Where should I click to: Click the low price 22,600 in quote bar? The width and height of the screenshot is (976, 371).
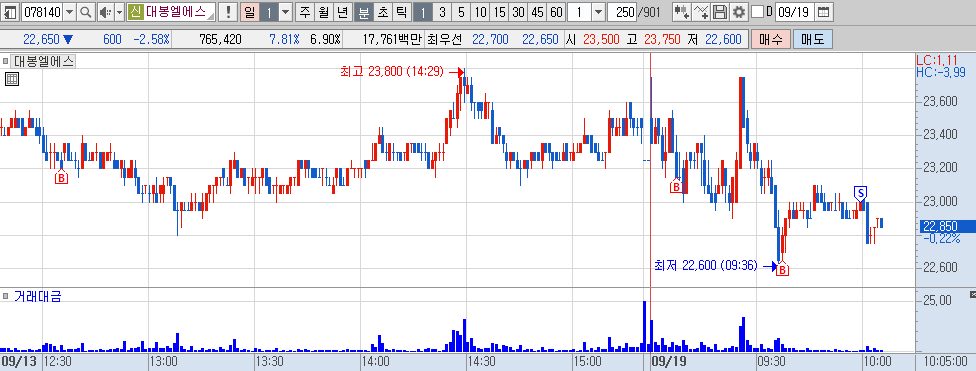click(x=723, y=39)
